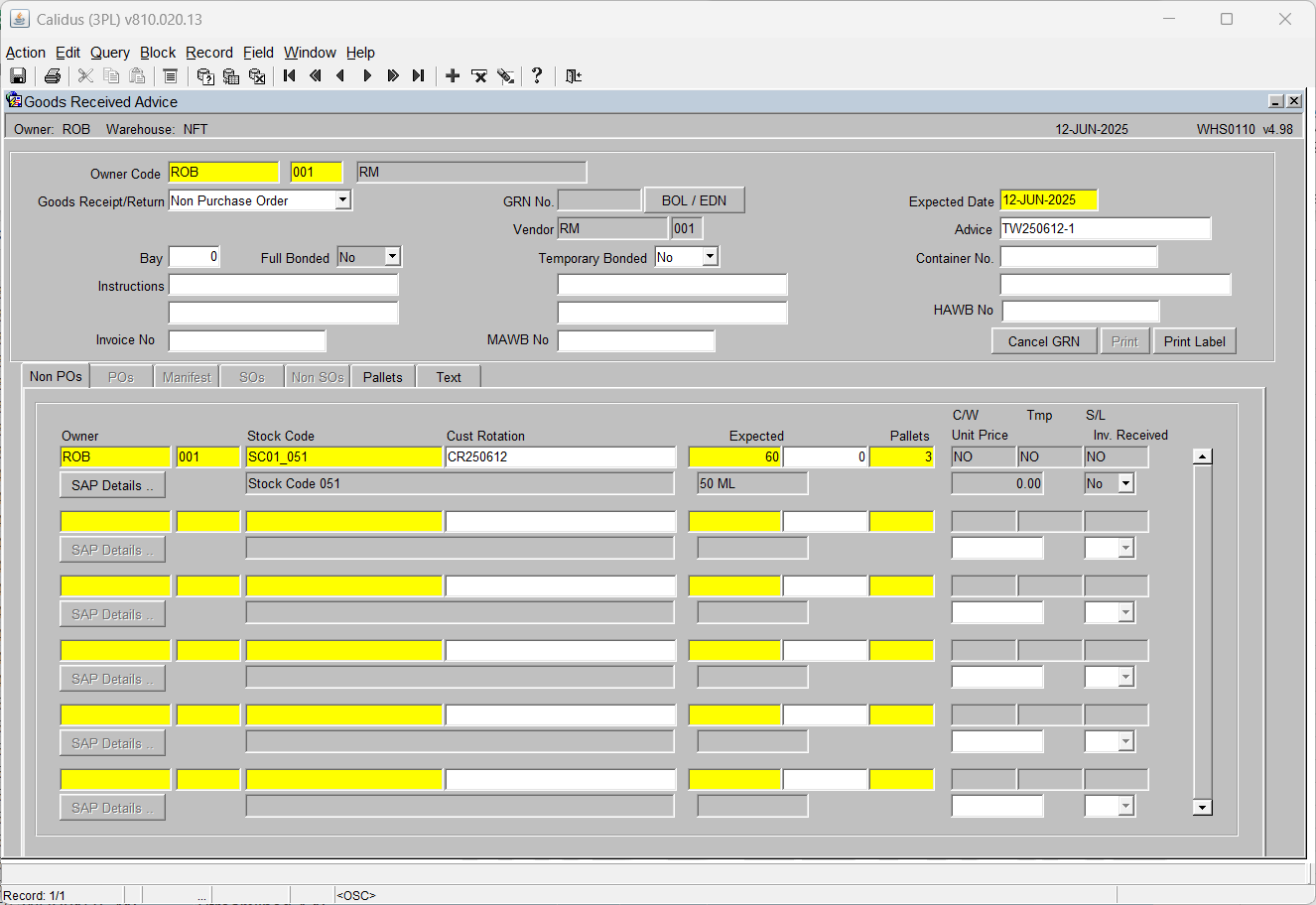1316x905 pixels.
Task: Click the Container No. input field
Action: tap(1079, 257)
